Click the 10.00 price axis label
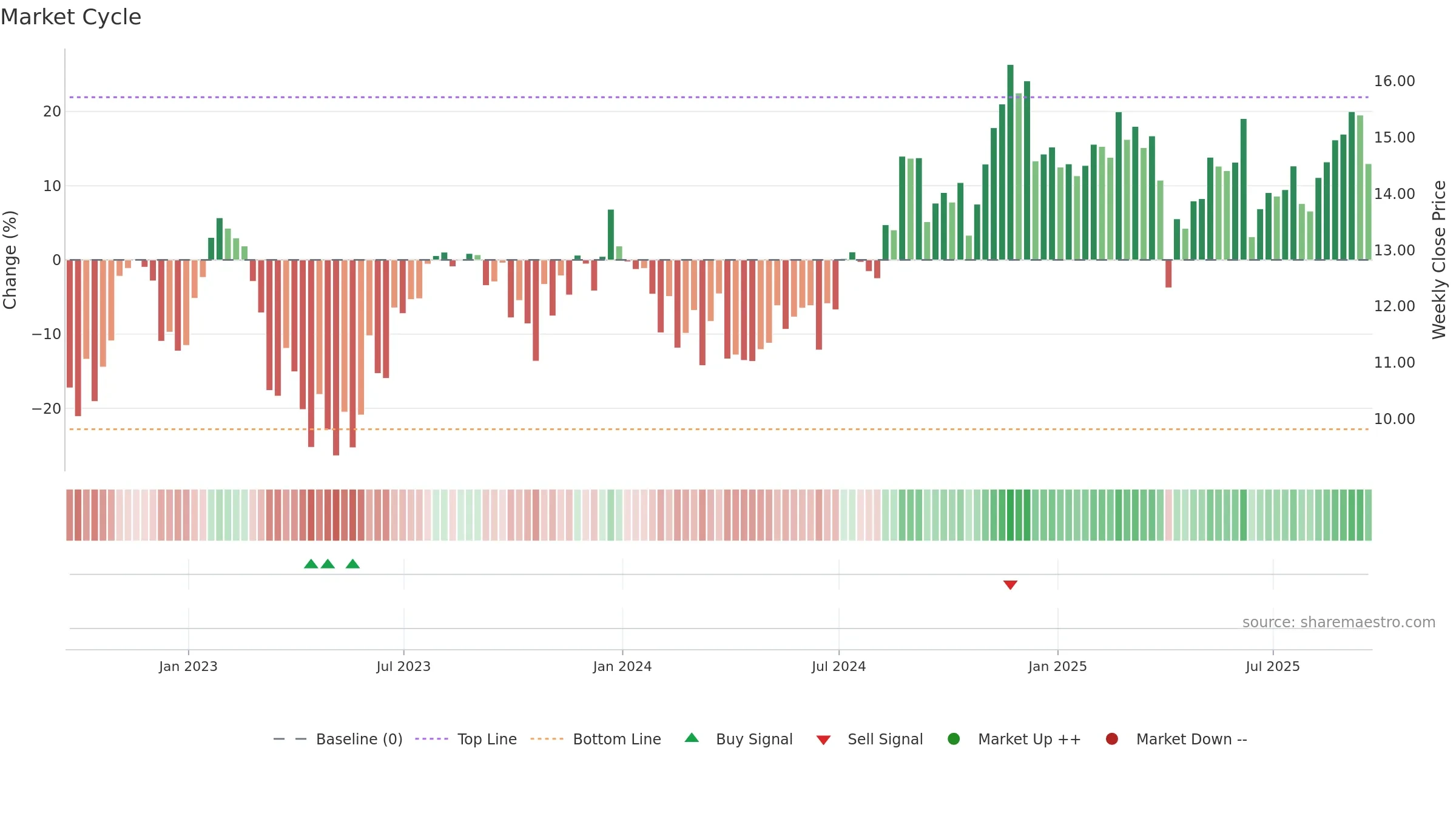The height and width of the screenshot is (819, 1456). click(x=1394, y=419)
